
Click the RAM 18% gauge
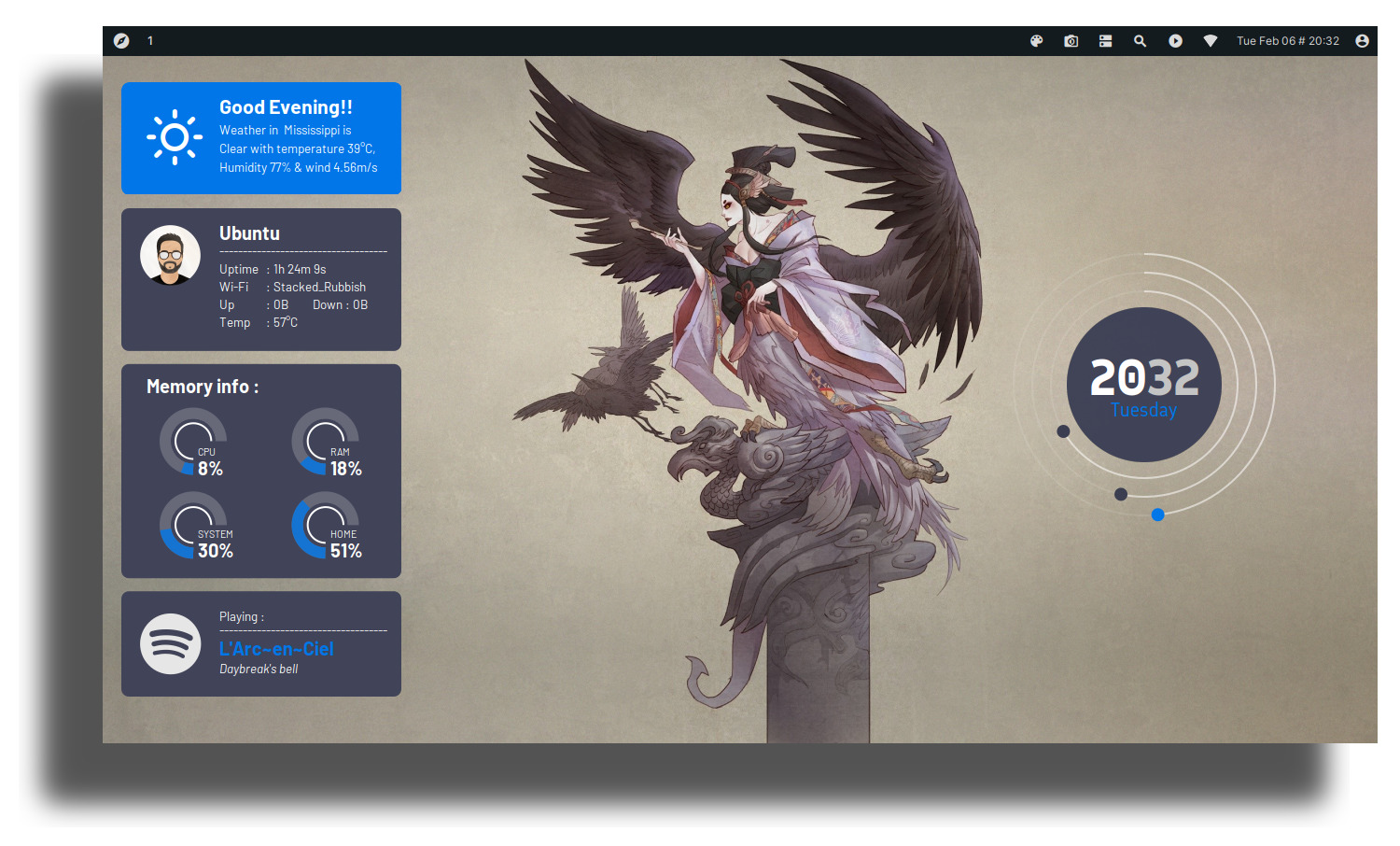click(x=327, y=443)
